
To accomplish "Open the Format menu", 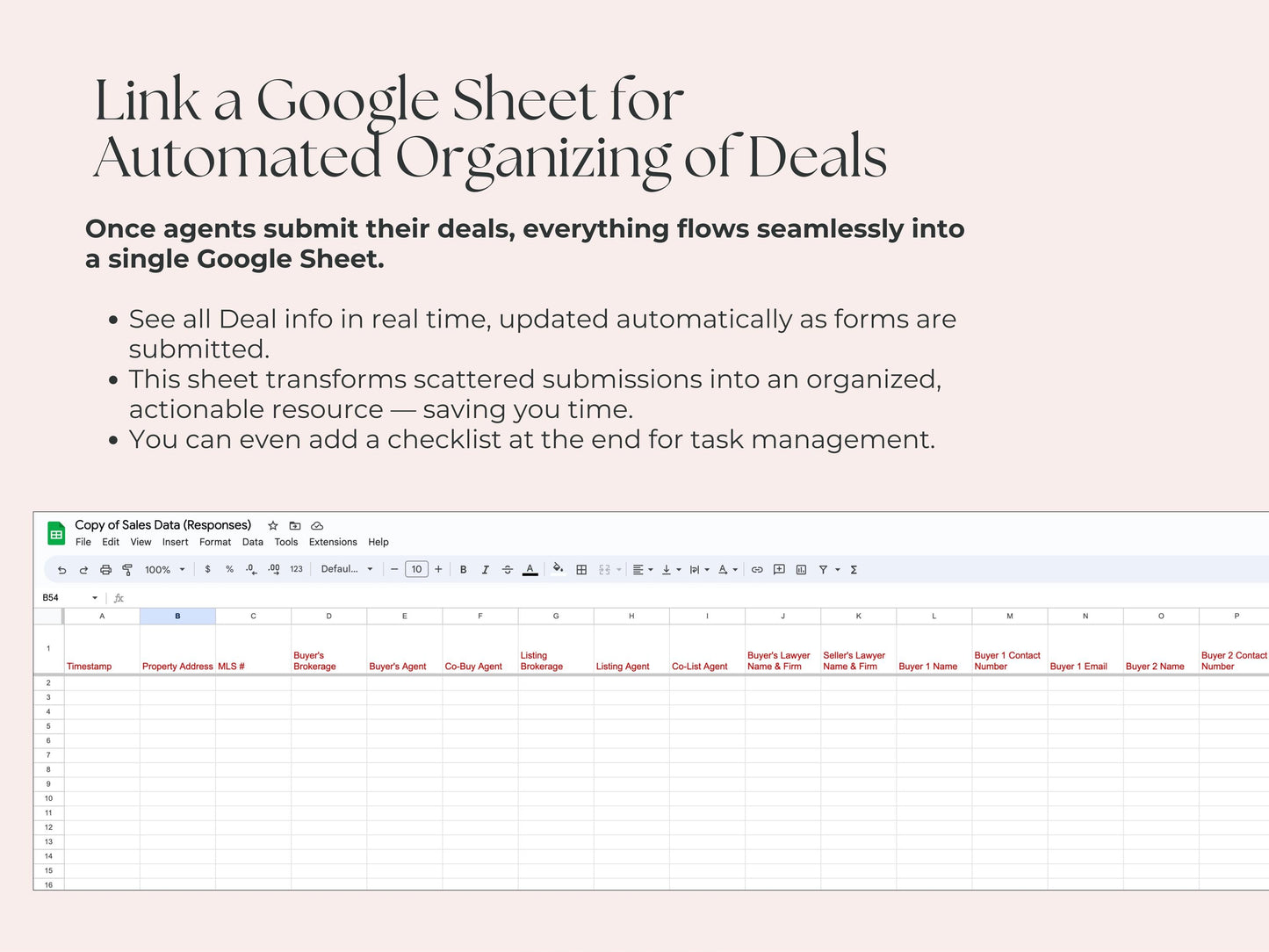I will point(215,542).
